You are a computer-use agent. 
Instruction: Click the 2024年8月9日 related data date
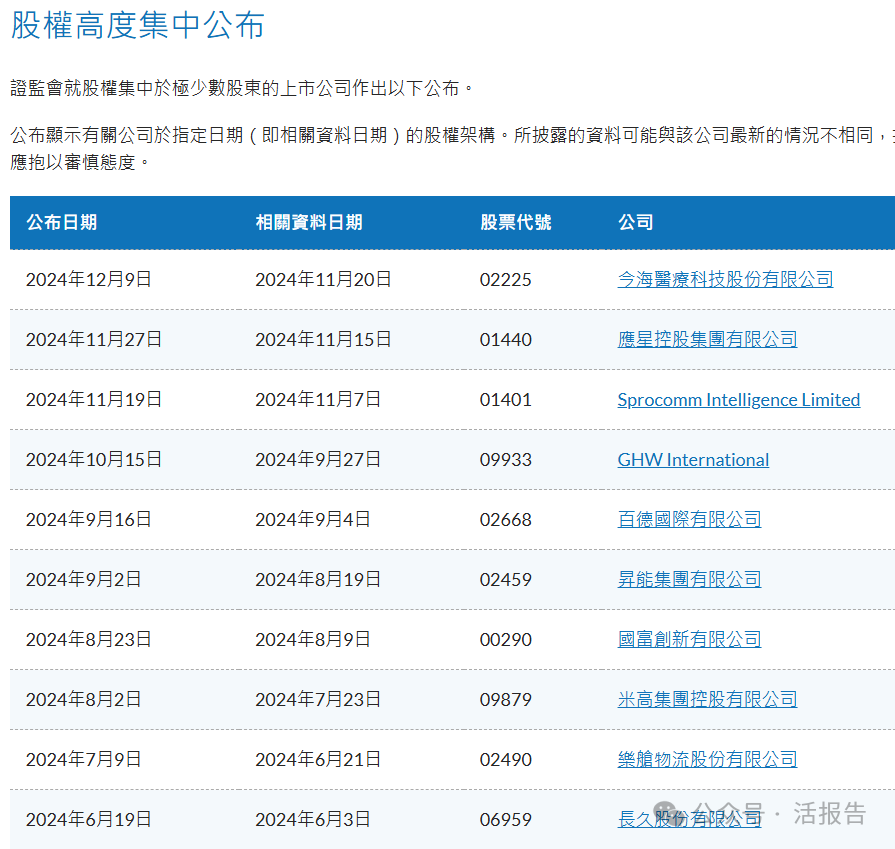313,640
